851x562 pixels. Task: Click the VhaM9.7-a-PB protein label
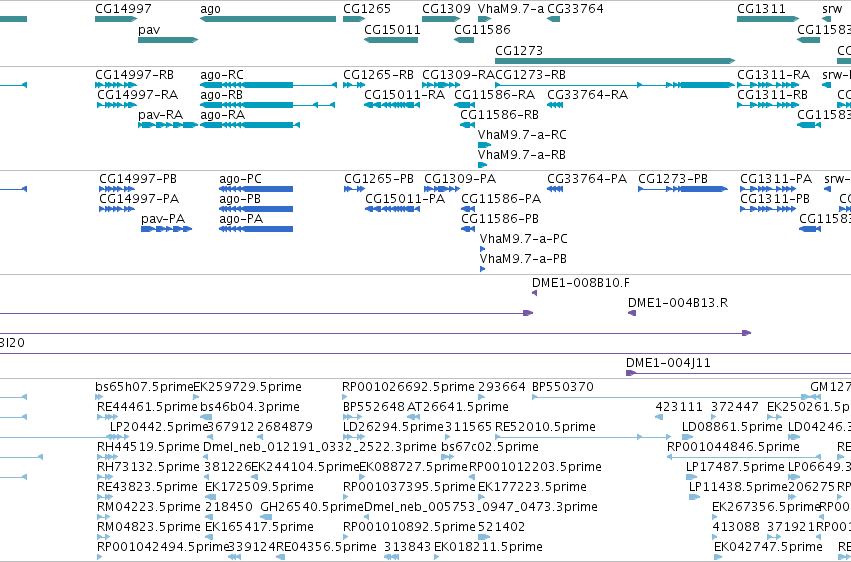tap(523, 259)
